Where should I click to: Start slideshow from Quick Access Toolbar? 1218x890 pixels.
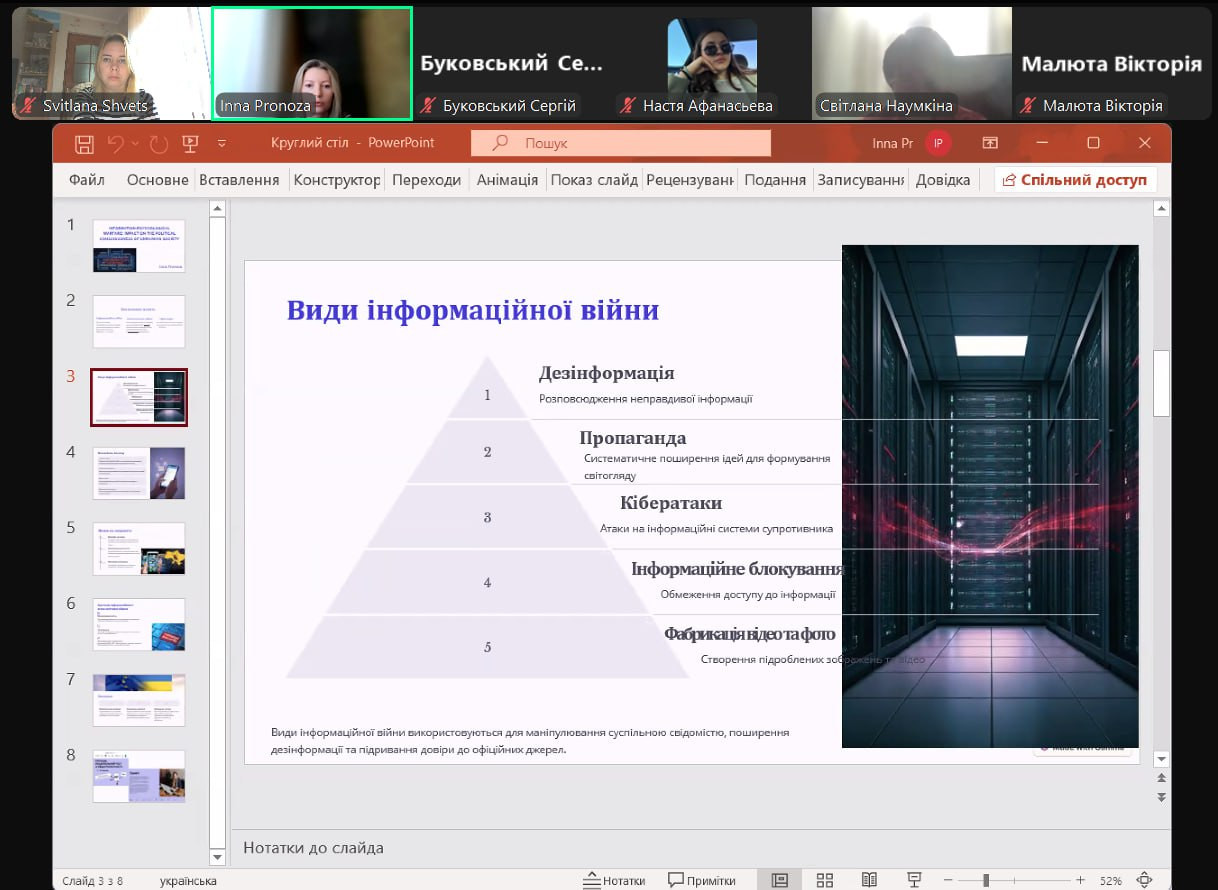(190, 144)
